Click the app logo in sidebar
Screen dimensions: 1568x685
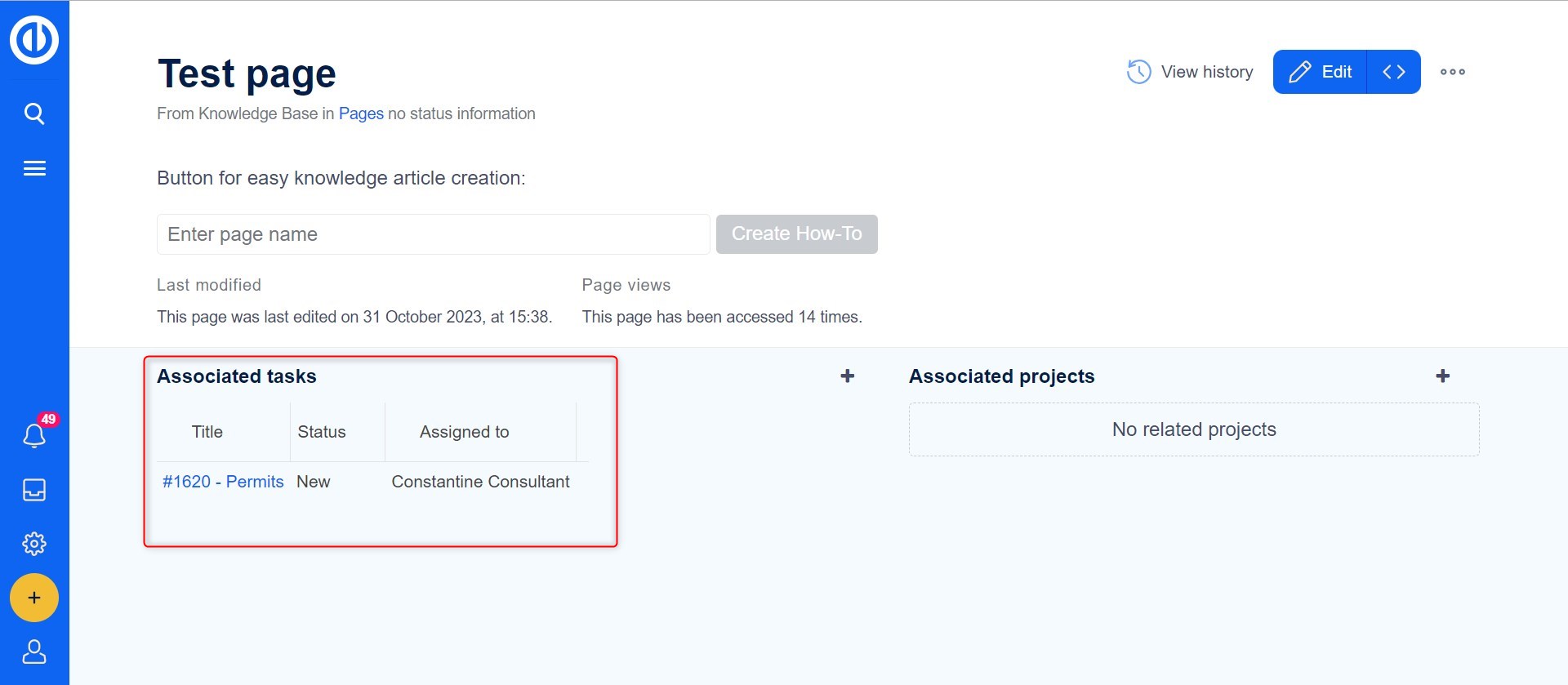tap(34, 39)
